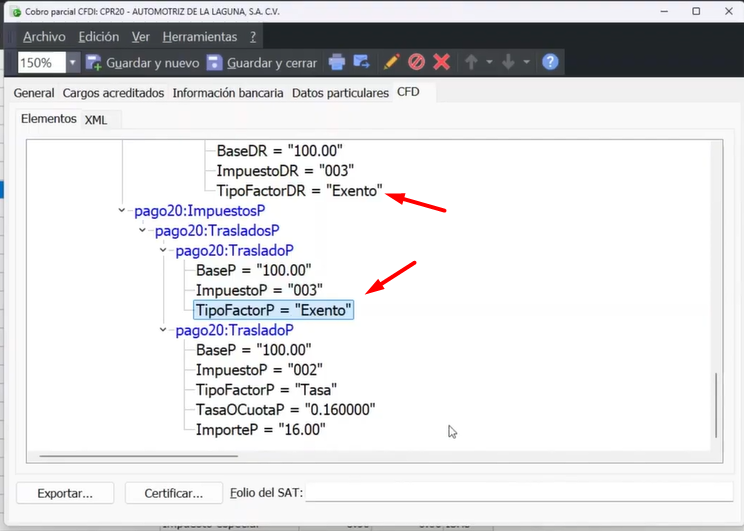
Task: Click the red X delete icon
Action: point(441,62)
